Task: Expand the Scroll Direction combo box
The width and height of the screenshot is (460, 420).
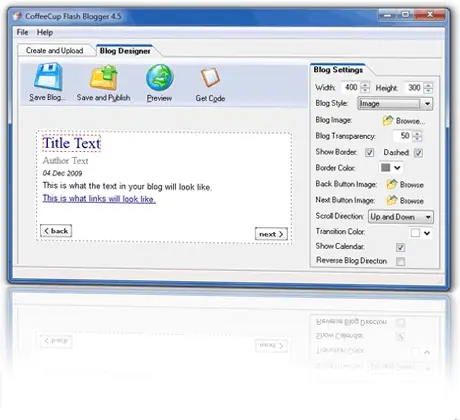Action: 401,217
